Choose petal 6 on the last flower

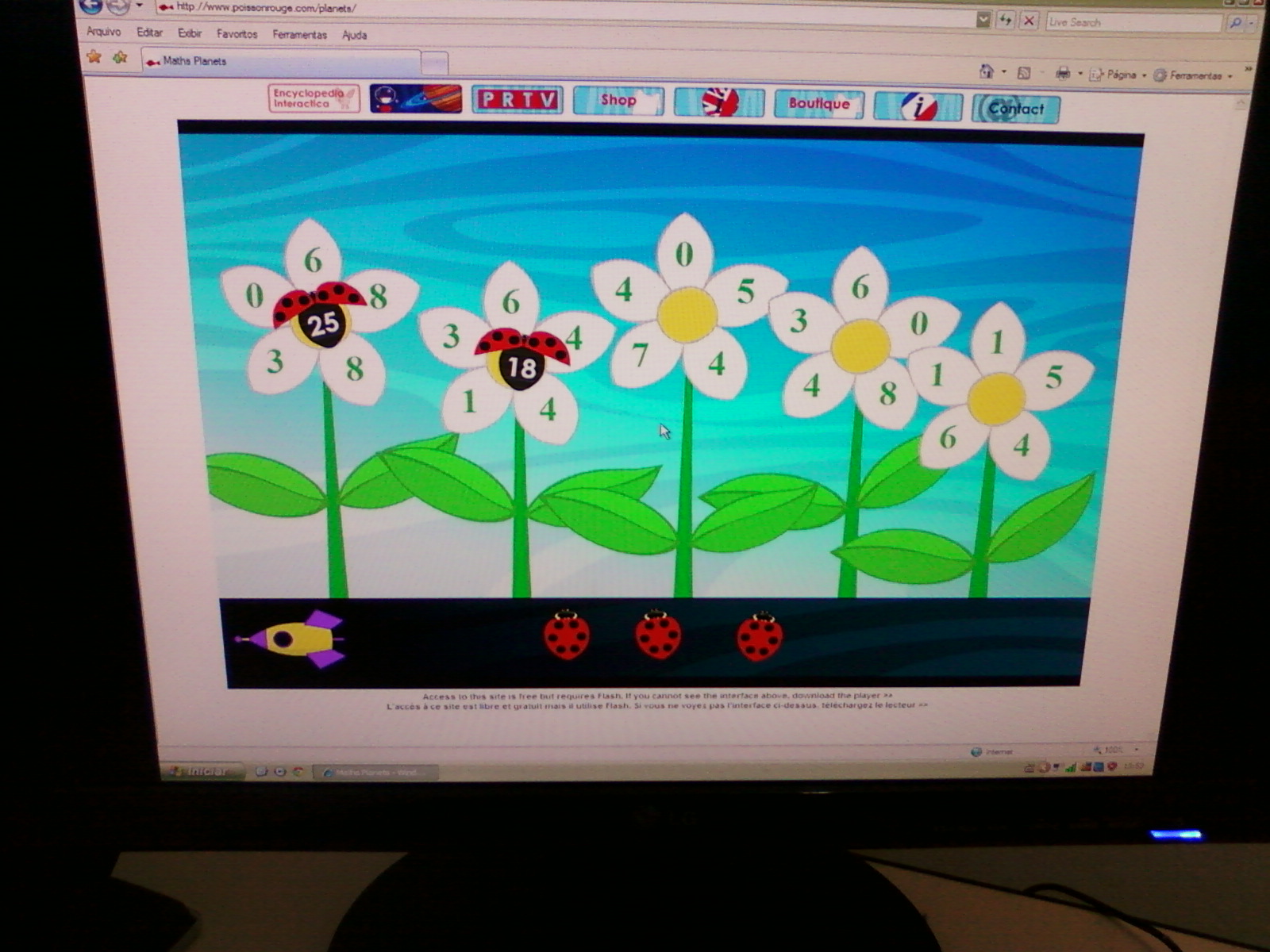click(x=949, y=437)
